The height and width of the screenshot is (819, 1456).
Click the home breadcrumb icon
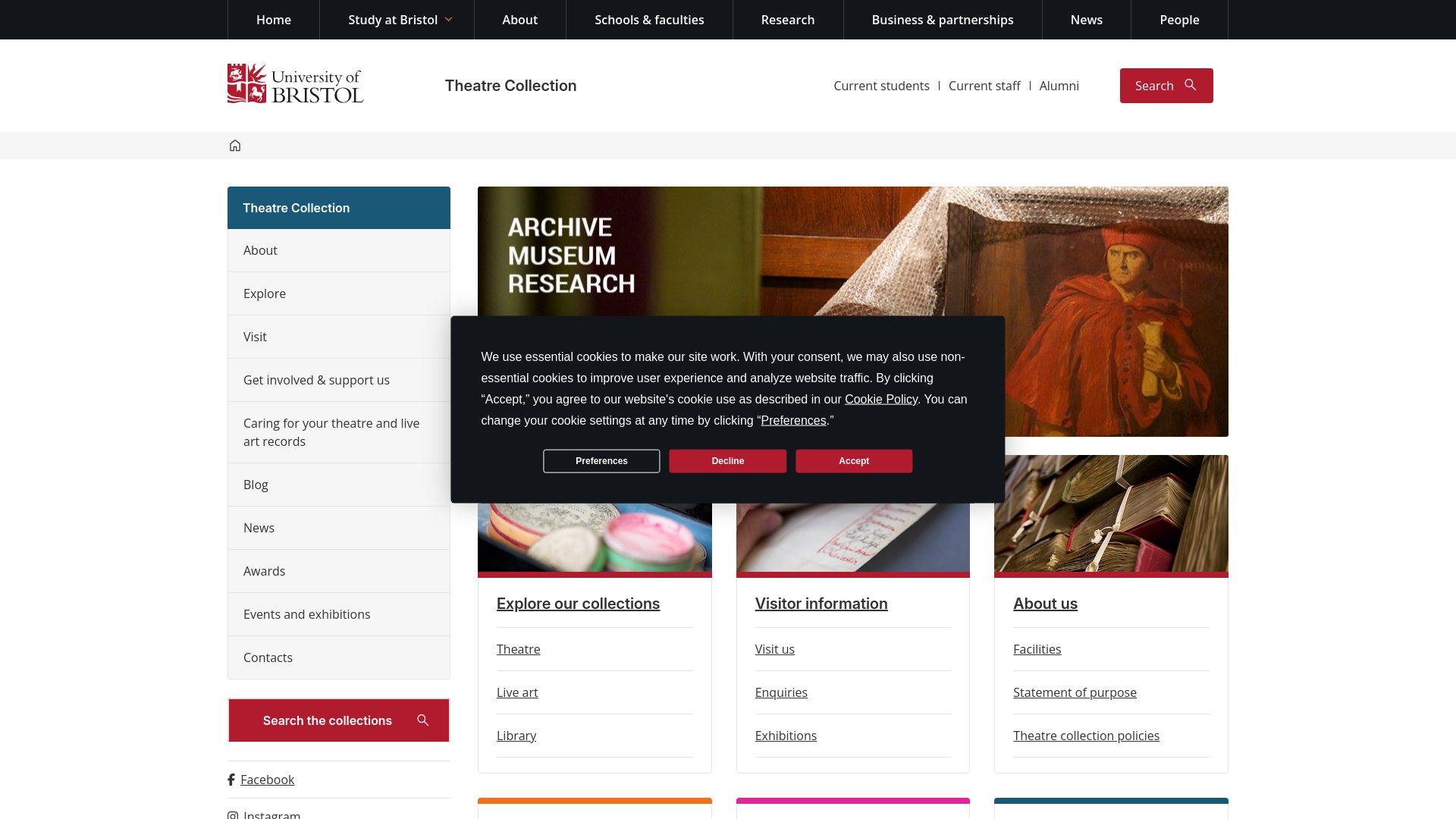235,146
